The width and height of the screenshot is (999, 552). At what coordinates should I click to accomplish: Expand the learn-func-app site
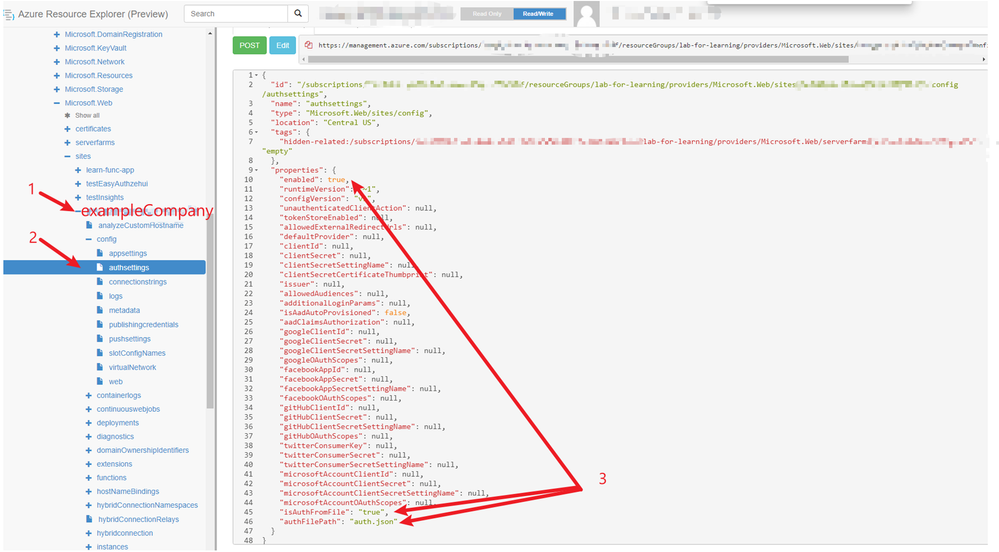click(x=78, y=170)
